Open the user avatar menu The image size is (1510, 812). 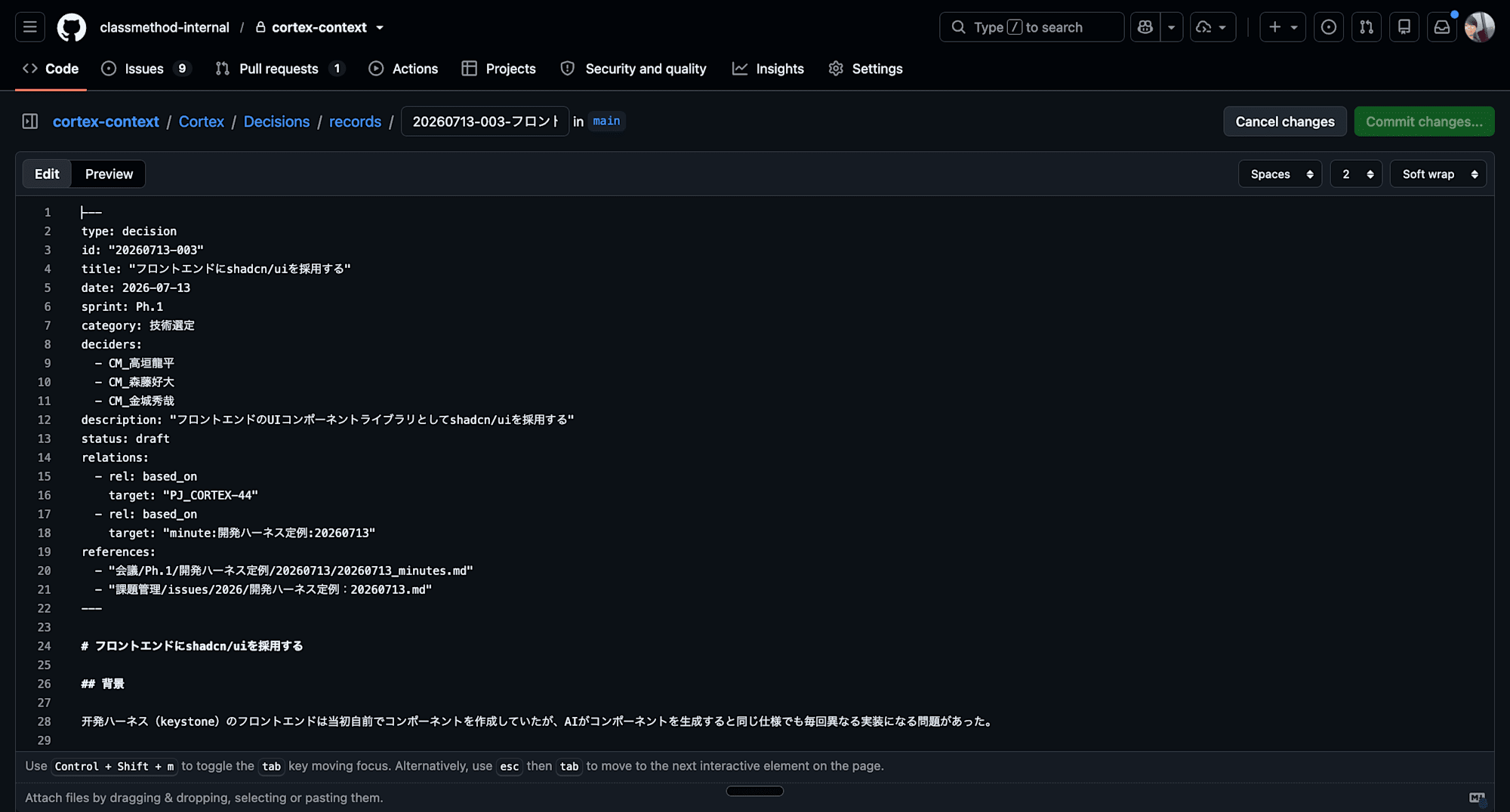(1480, 27)
